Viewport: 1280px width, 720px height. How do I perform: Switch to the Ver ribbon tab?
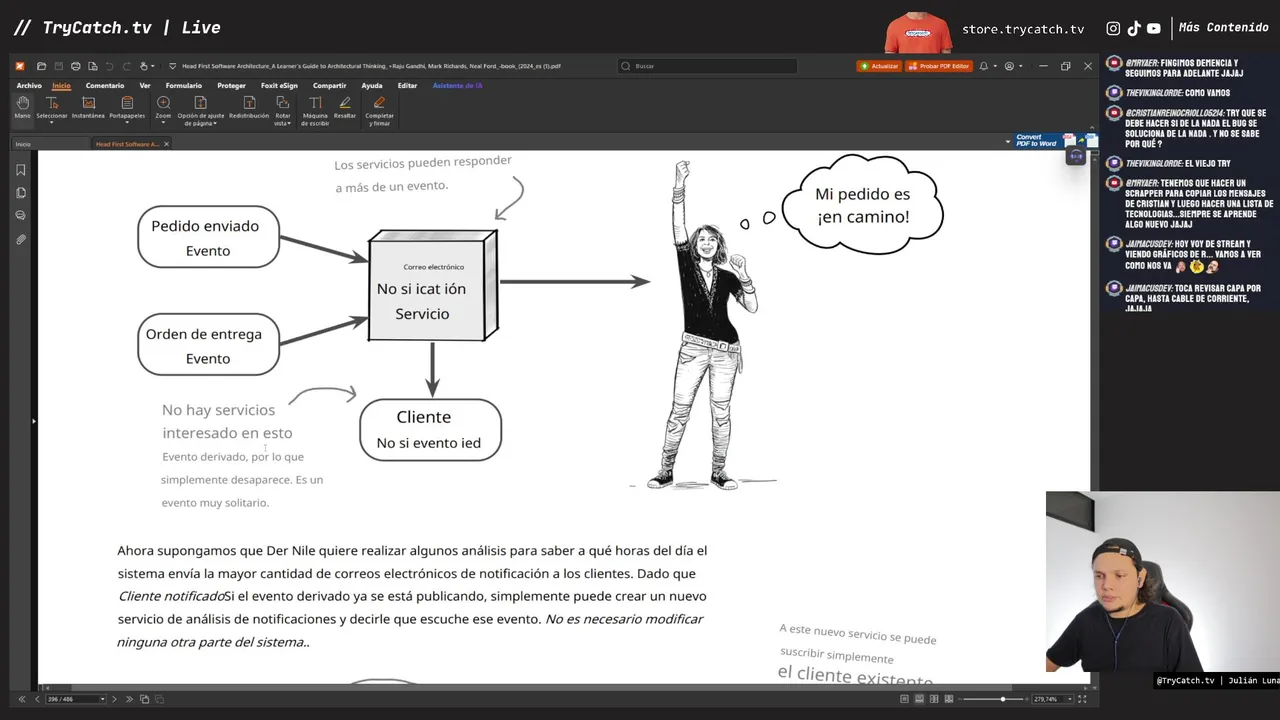[x=145, y=86]
